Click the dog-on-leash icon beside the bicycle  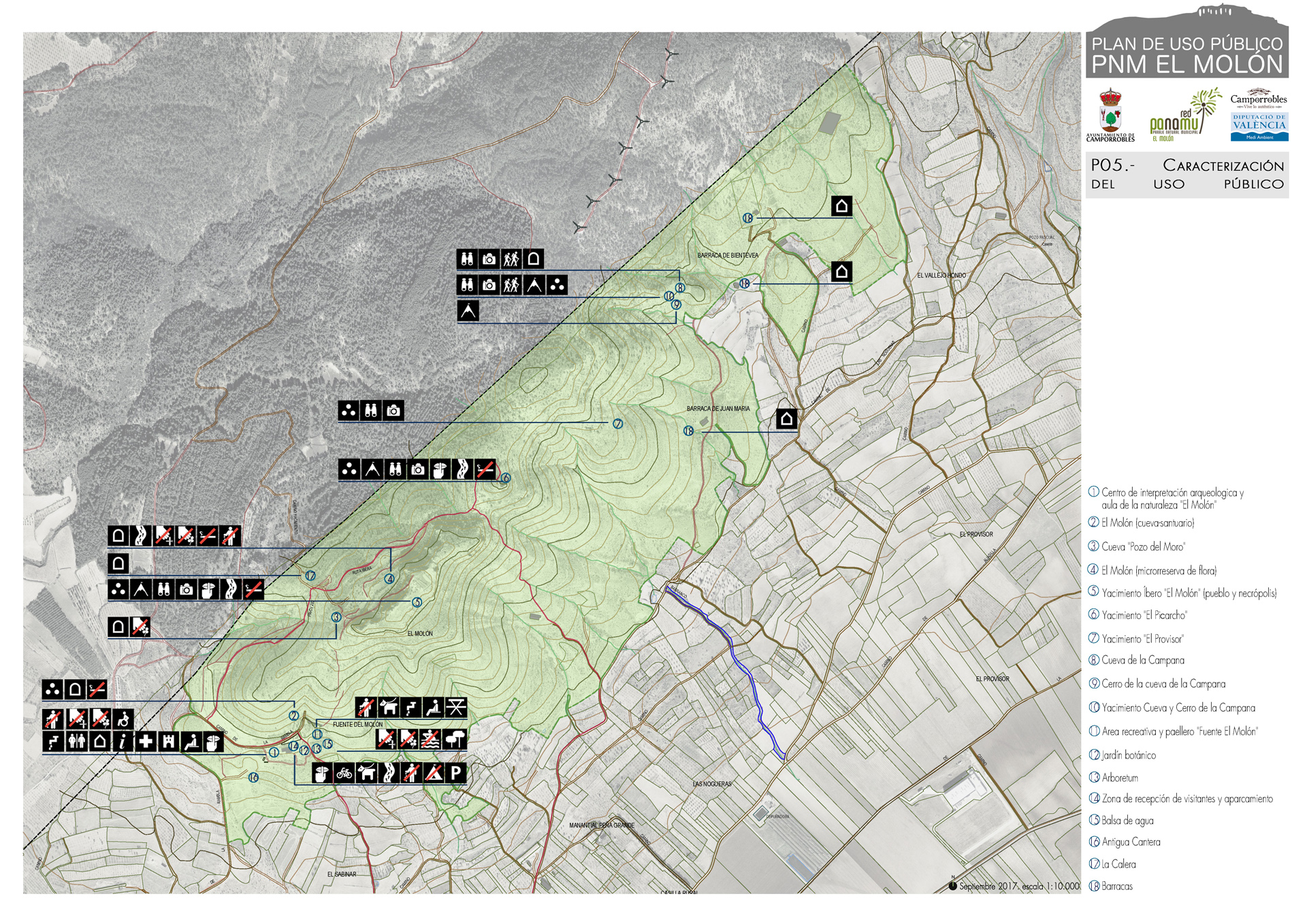(366, 772)
